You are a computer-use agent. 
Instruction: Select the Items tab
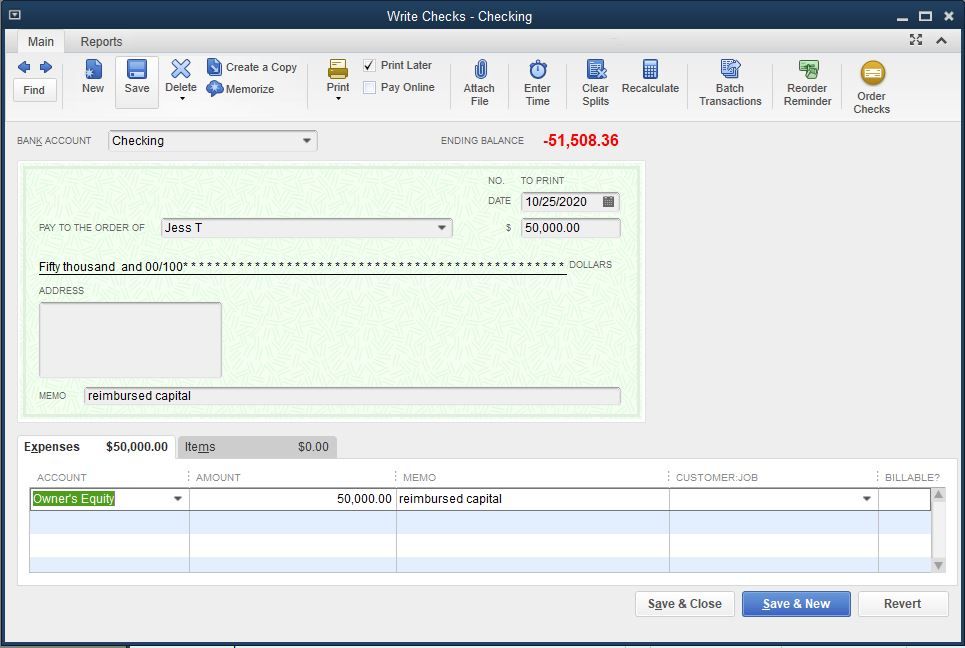[257, 447]
